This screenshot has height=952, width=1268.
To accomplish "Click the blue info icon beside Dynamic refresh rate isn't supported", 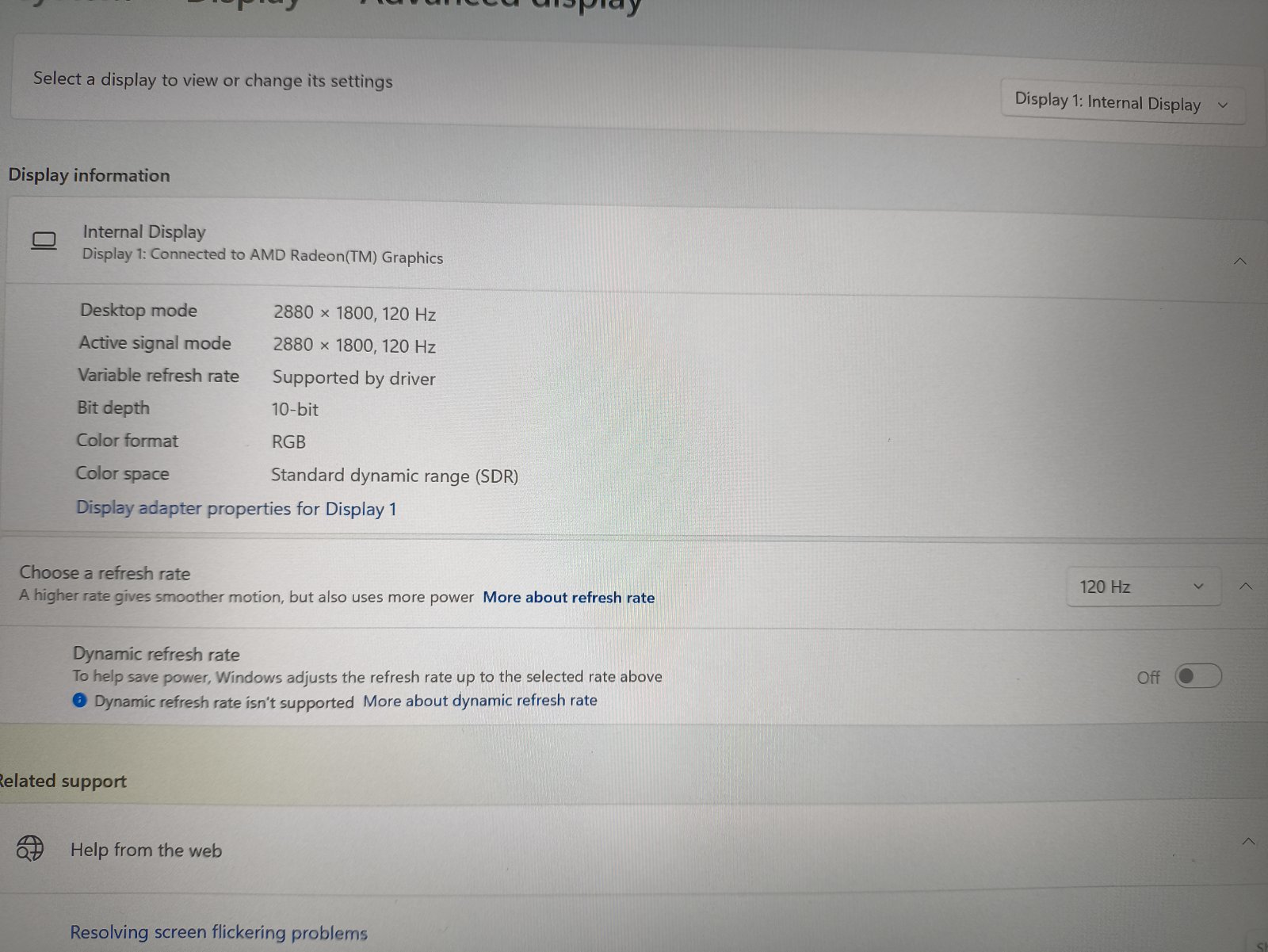I will tap(79, 700).
